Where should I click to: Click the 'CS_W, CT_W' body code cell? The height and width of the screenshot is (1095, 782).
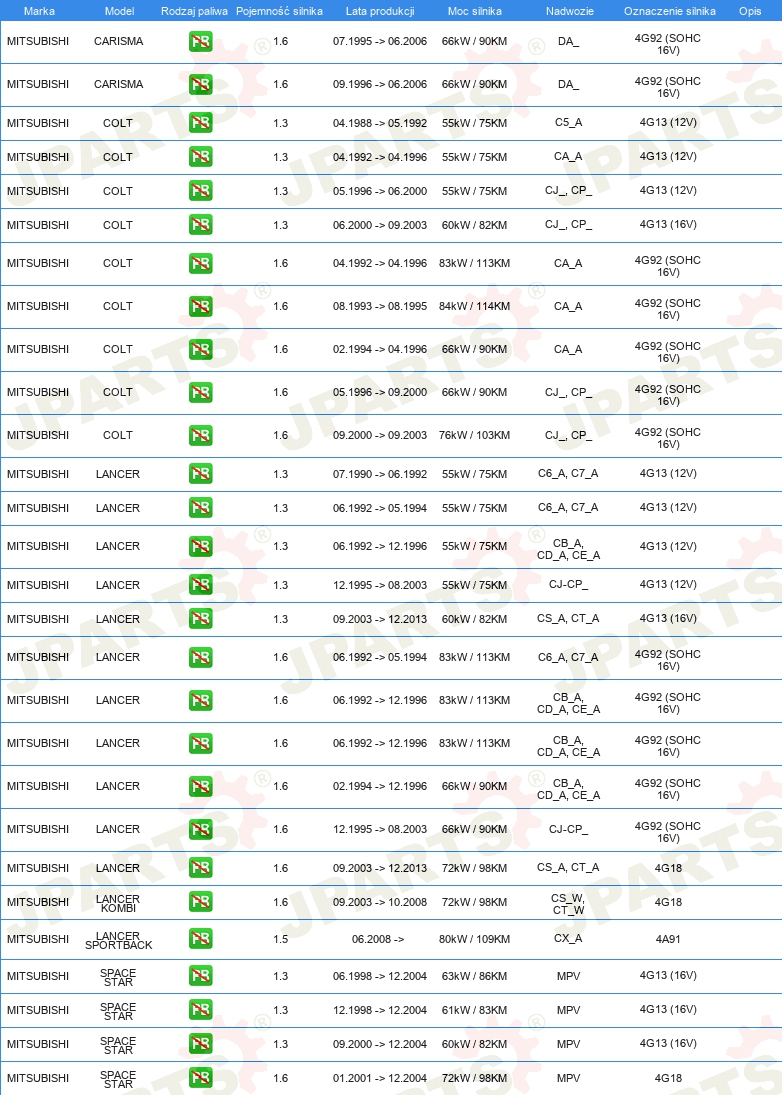tap(568, 904)
